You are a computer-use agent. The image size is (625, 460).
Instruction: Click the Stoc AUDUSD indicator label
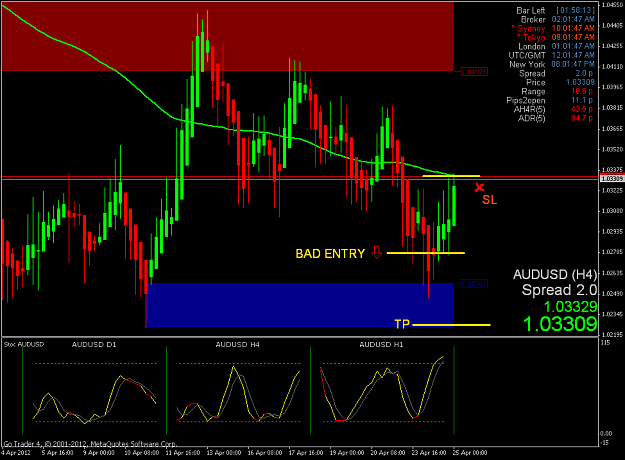(24, 344)
